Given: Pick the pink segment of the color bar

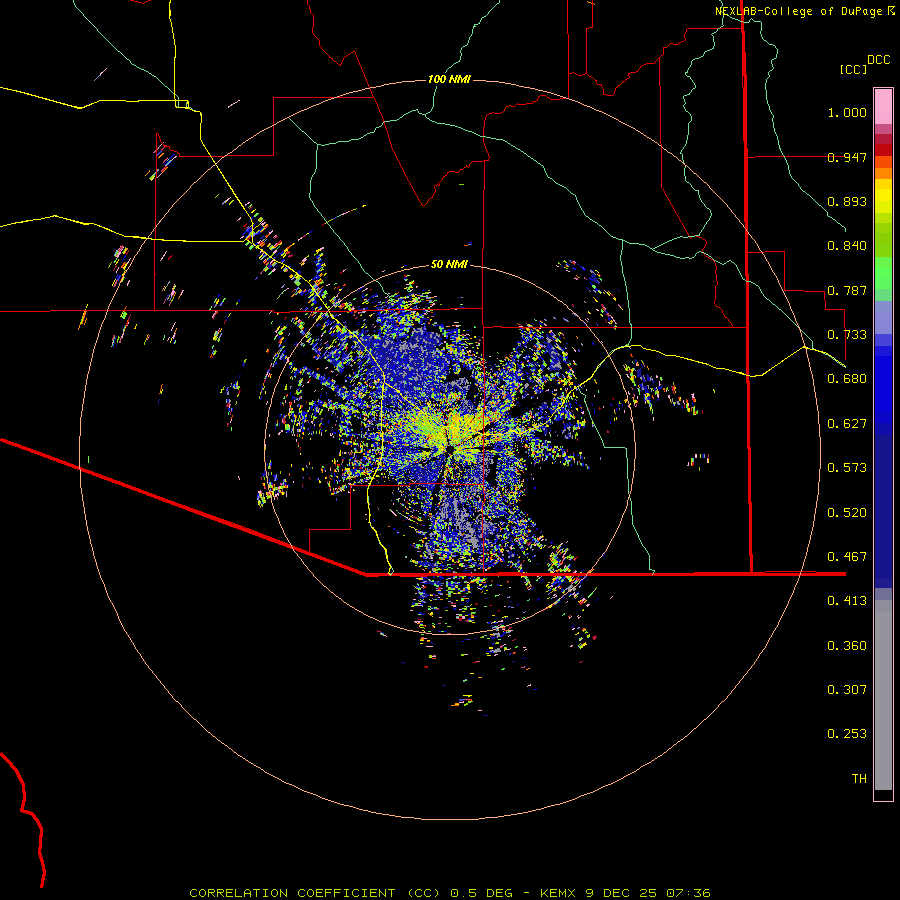Looking at the screenshot, I should [x=883, y=106].
